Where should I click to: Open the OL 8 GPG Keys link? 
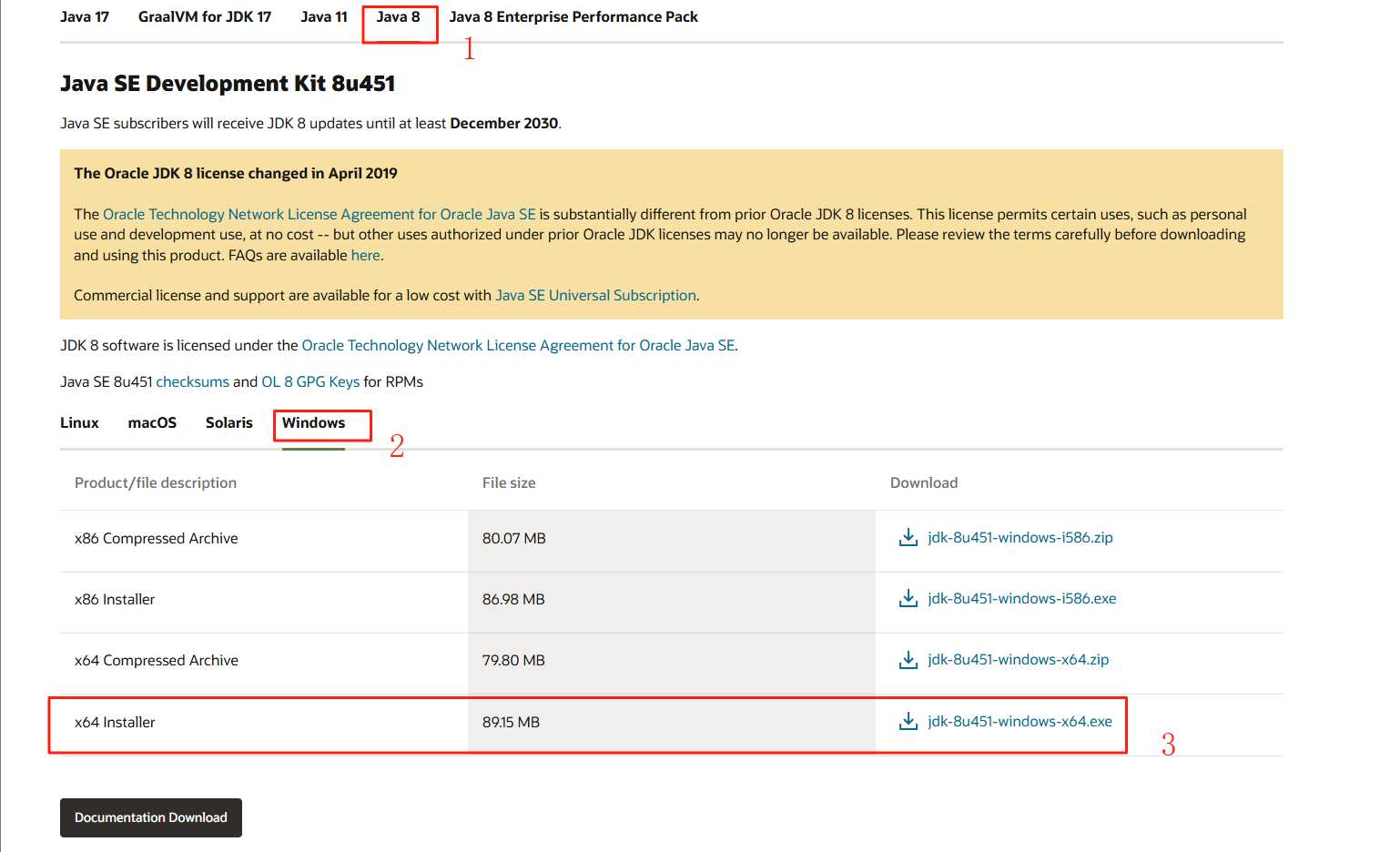pos(310,382)
